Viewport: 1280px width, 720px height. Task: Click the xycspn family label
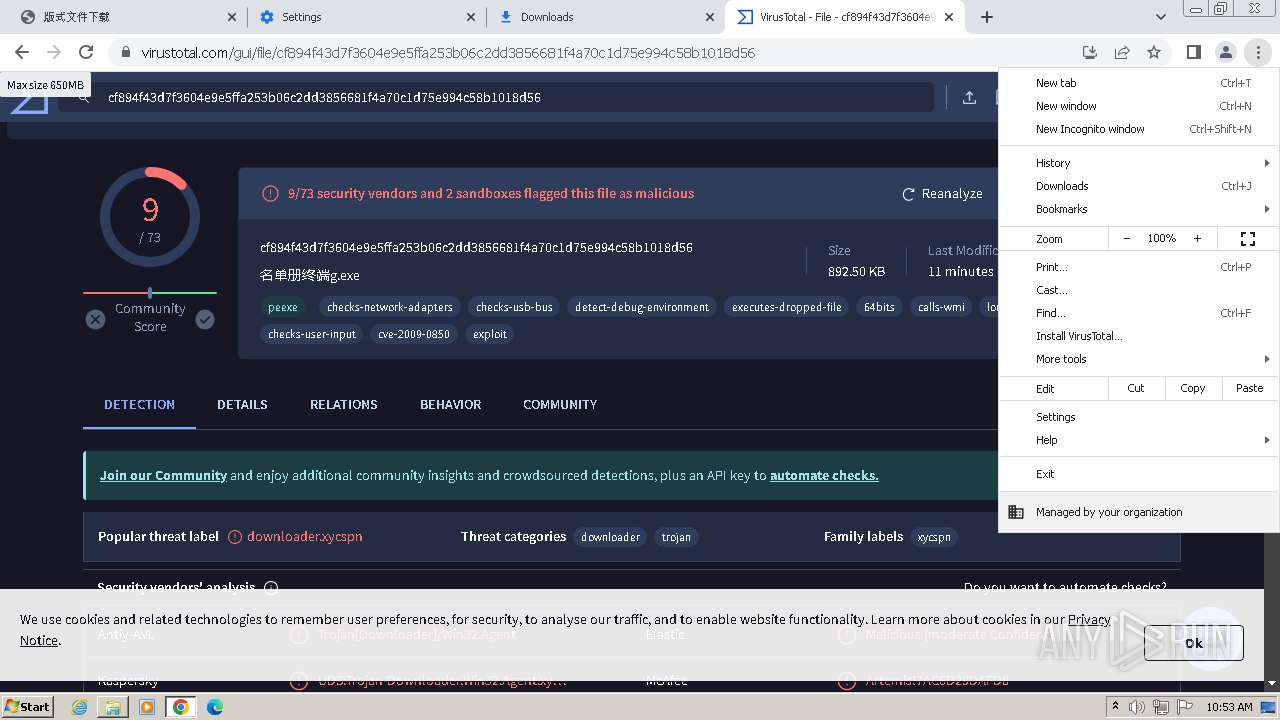click(x=934, y=537)
